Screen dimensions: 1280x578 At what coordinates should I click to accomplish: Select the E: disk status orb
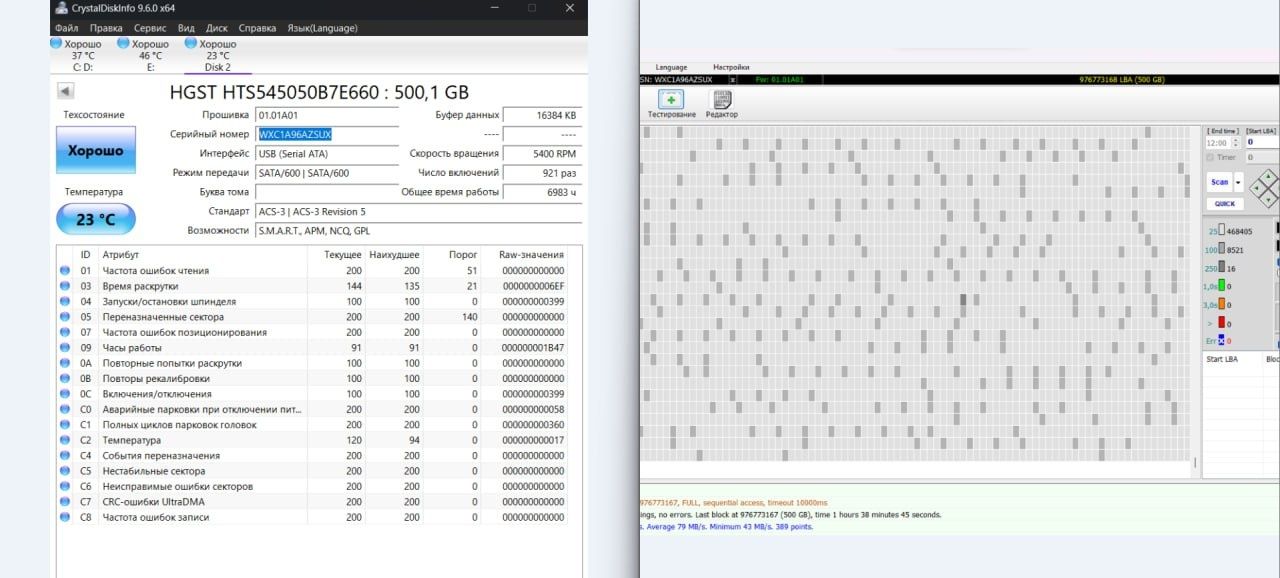[123, 44]
